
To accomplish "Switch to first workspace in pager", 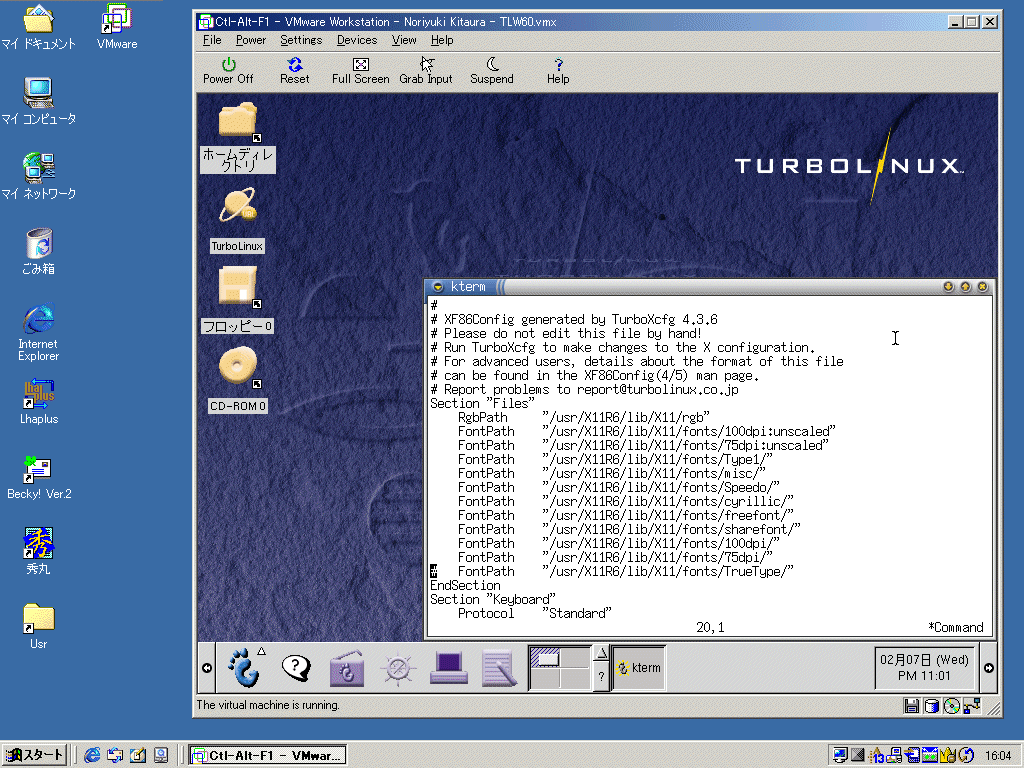I will click(545, 657).
